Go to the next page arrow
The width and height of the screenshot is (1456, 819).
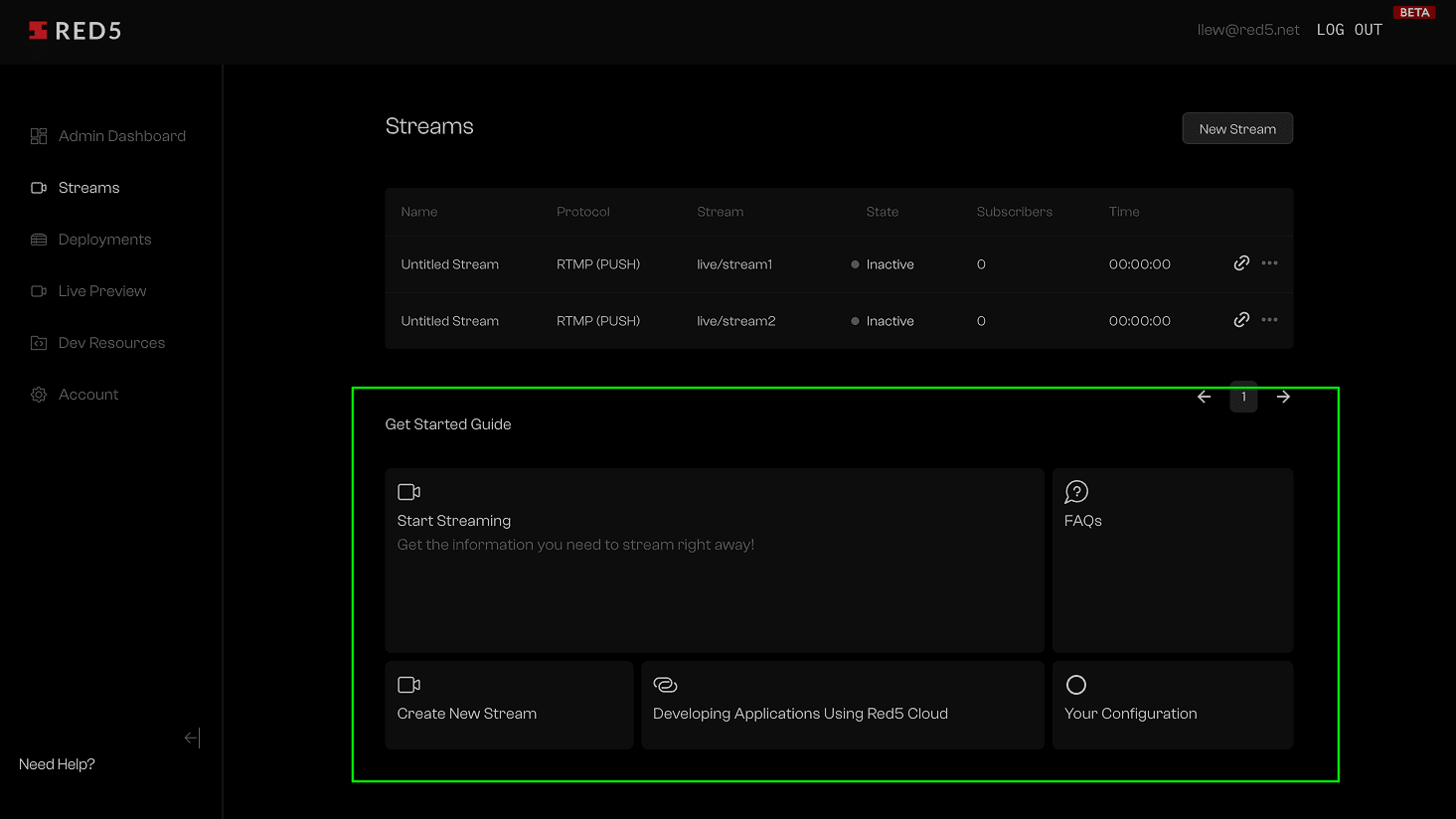(1283, 397)
